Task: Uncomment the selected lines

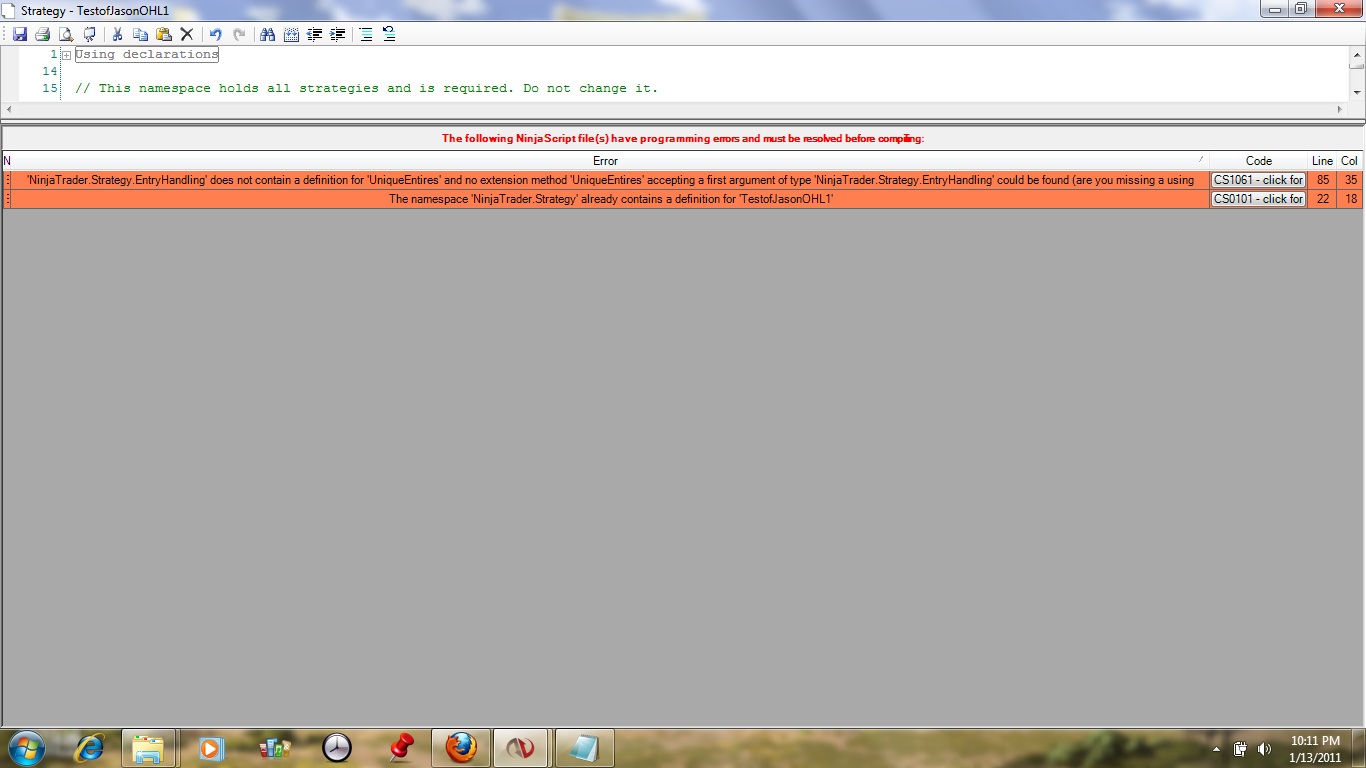Action: point(389,34)
